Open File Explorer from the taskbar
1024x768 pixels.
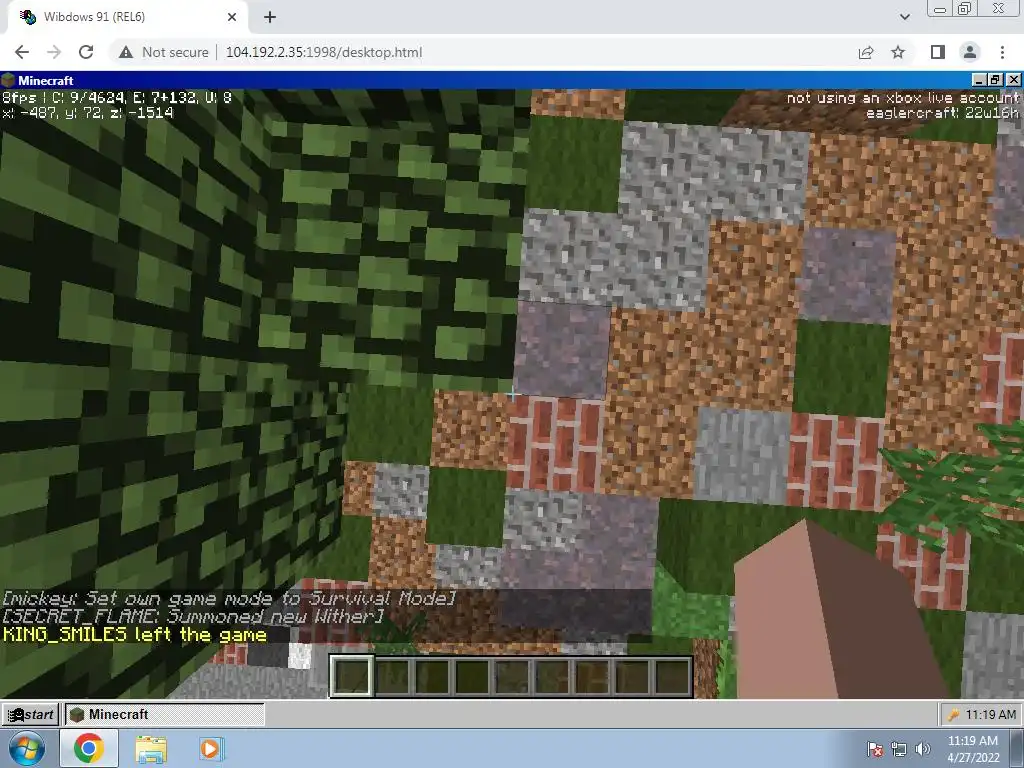pyautogui.click(x=151, y=748)
